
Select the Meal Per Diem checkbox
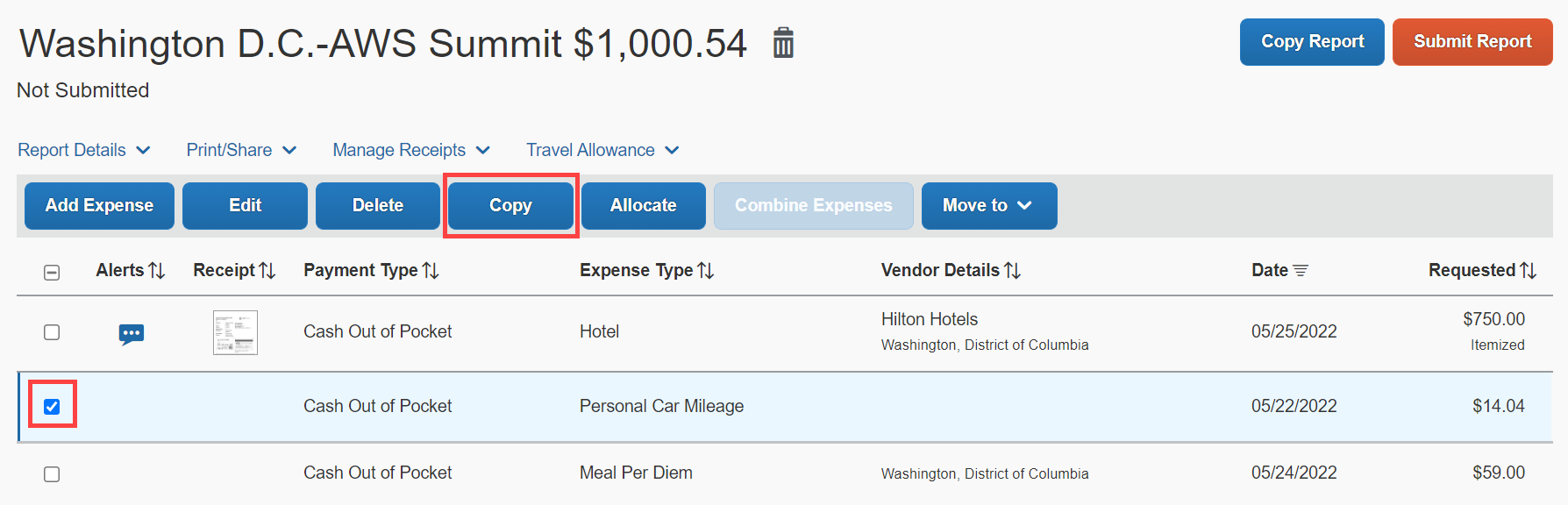[x=52, y=474]
